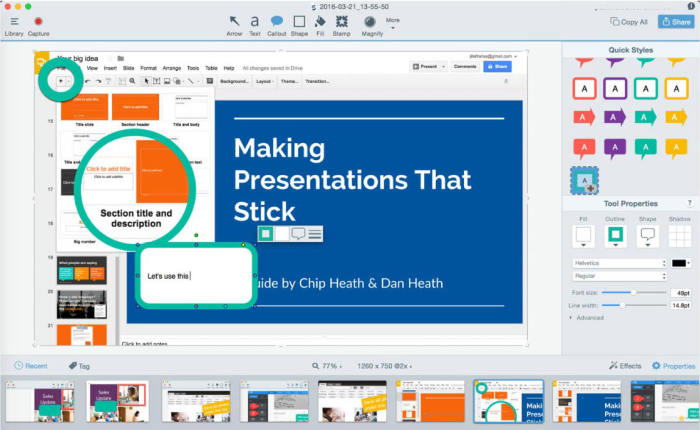Open the Tag filter

coord(79,366)
